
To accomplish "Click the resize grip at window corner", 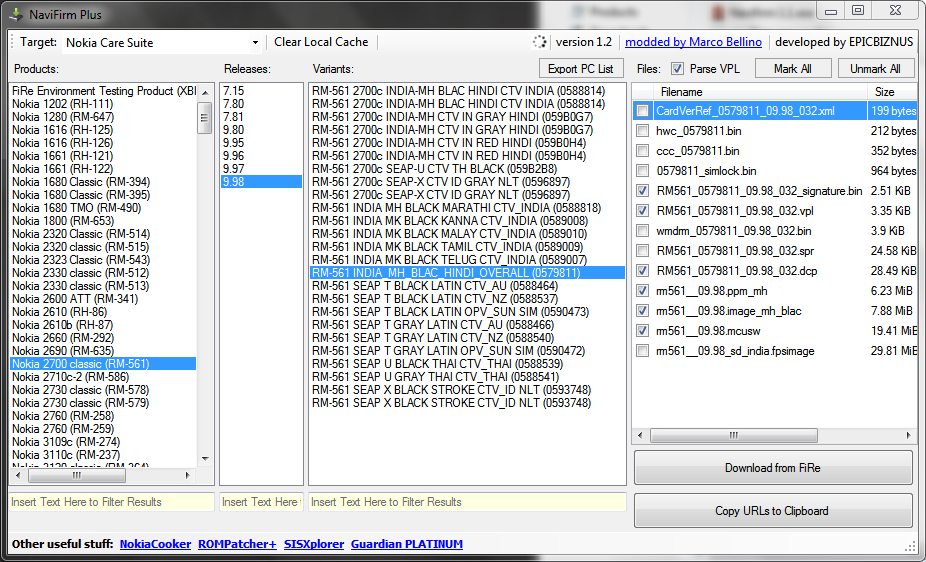I will (909, 545).
